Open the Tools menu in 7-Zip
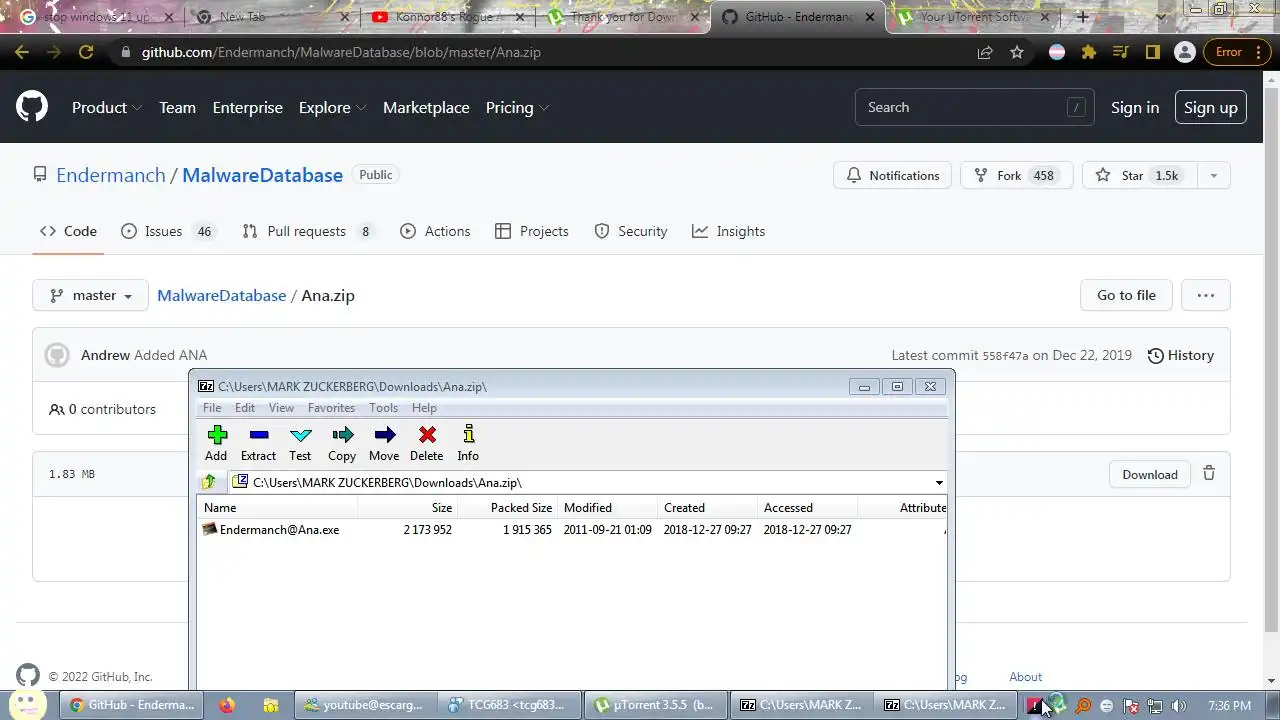This screenshot has height=720, width=1280. coord(383,407)
